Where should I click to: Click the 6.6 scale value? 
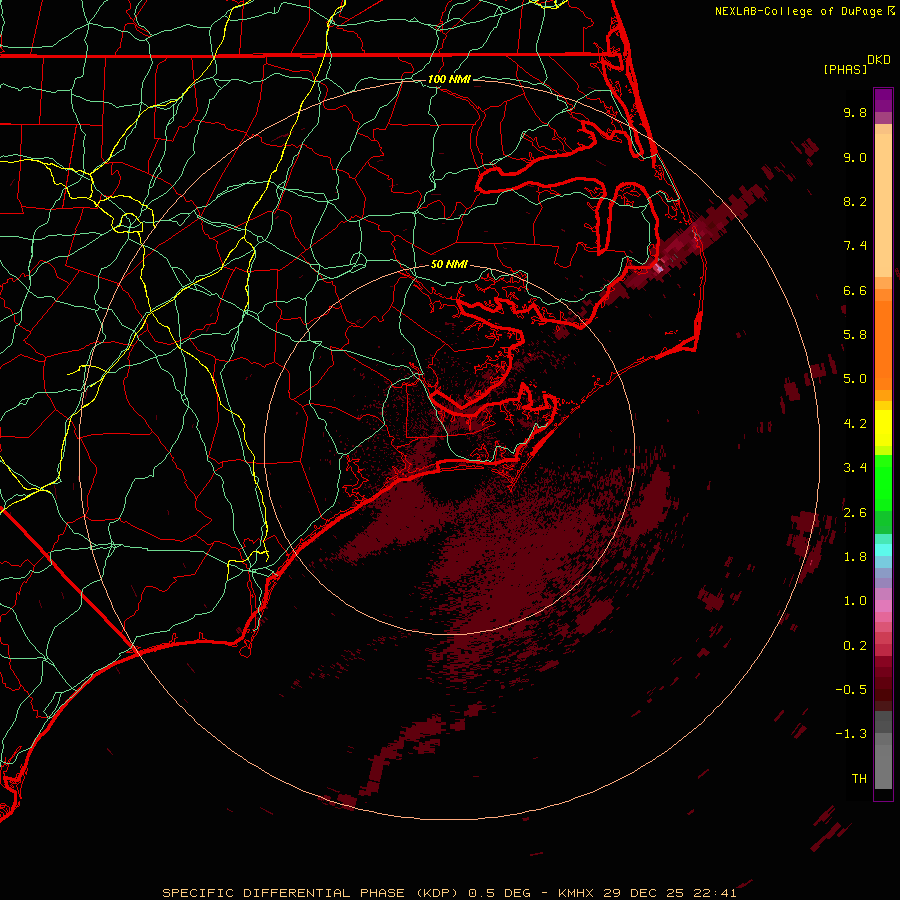point(855,290)
